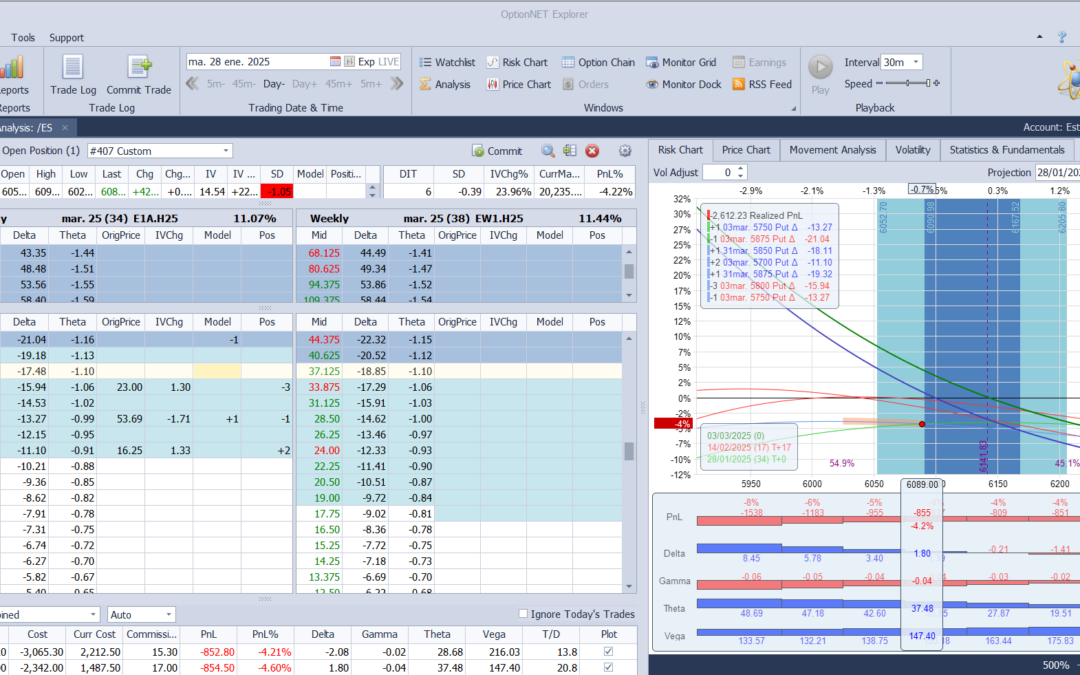This screenshot has width=1080, height=675.
Task: Collapse the ribbon with the up arrow
Action: pyautogui.click(x=1040, y=37)
